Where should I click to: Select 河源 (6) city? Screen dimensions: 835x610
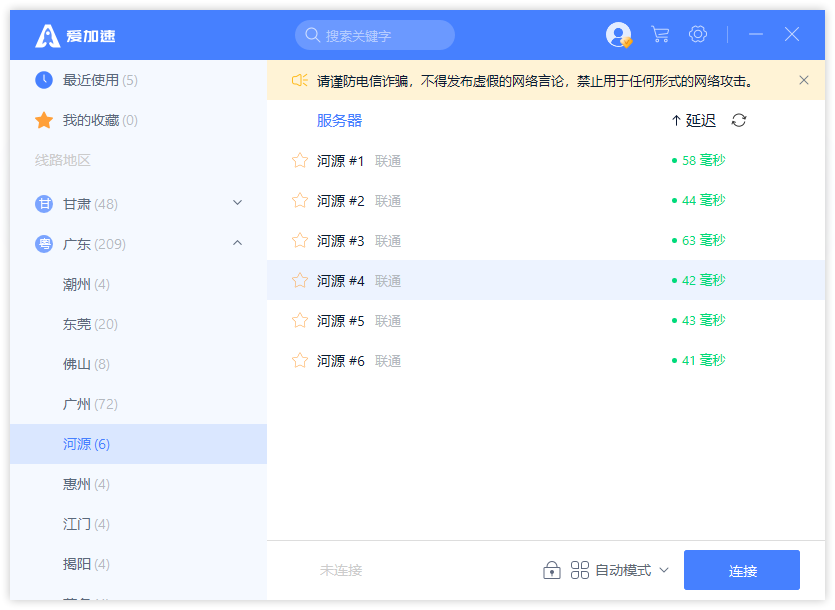coord(138,444)
